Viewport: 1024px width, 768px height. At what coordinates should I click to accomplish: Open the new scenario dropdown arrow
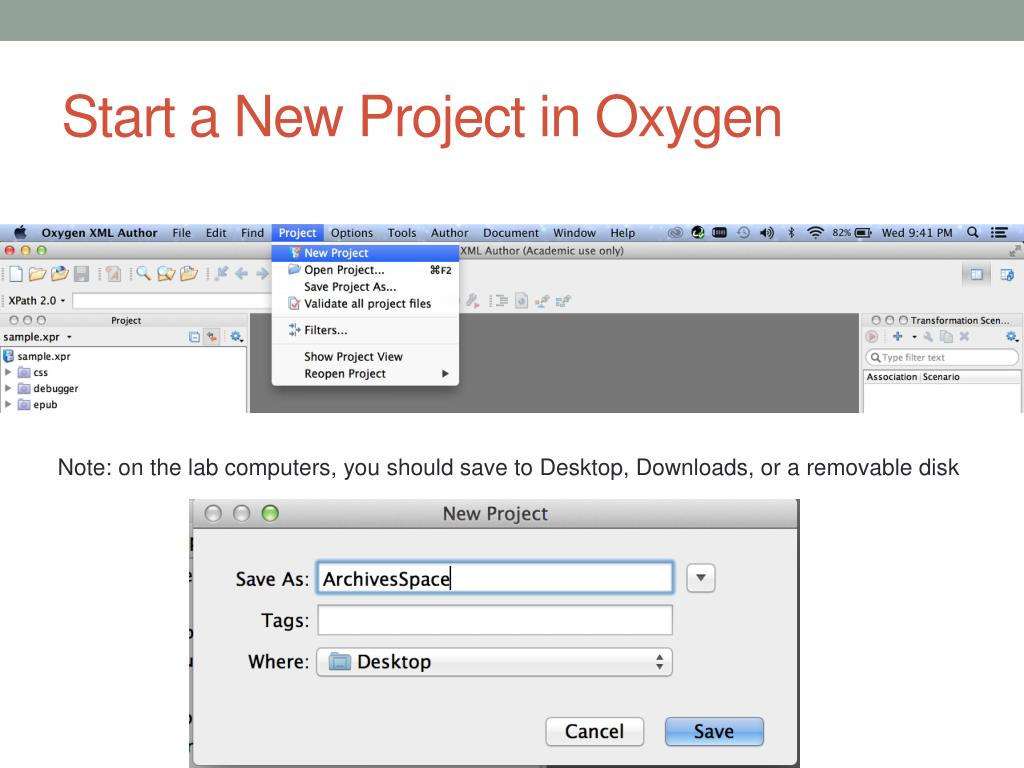pos(914,337)
